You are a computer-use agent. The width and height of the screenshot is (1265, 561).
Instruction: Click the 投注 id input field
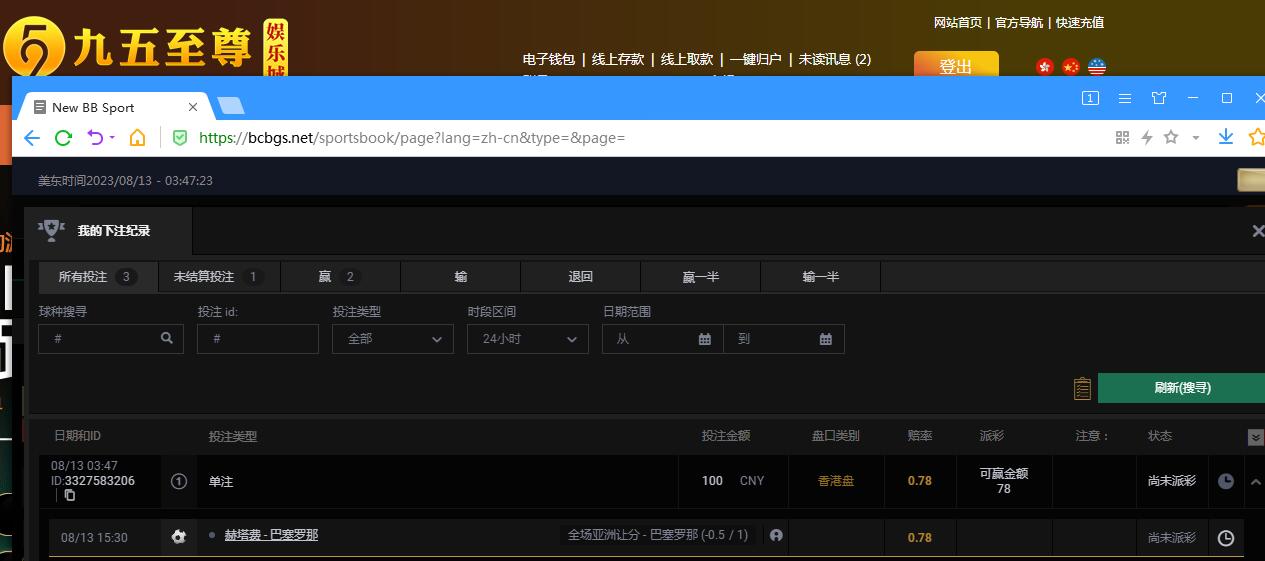pos(258,339)
